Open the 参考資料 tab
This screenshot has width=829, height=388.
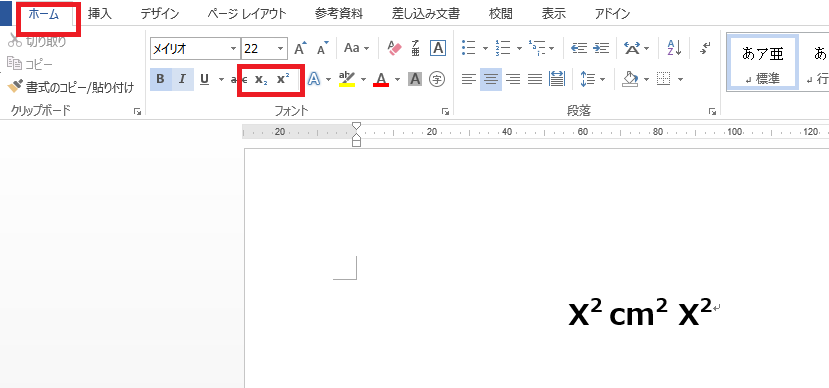click(339, 14)
